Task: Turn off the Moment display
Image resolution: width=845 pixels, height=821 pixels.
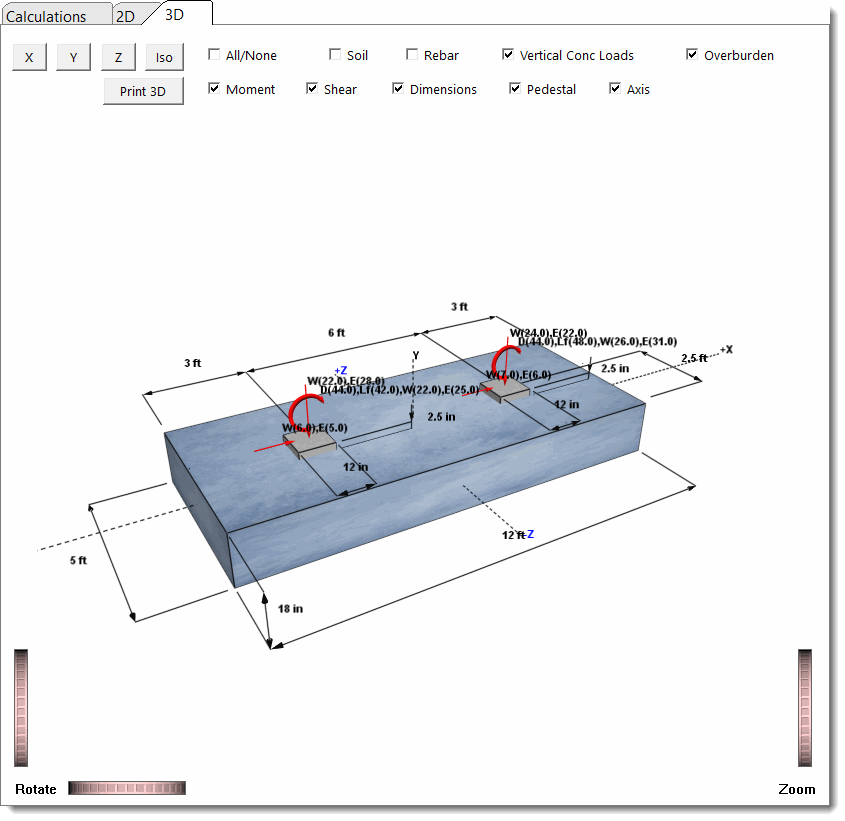Action: point(213,89)
